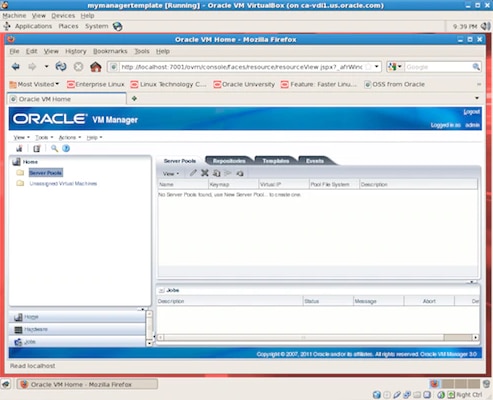
Task: Open the Oracle University bookmark
Action: point(244,84)
